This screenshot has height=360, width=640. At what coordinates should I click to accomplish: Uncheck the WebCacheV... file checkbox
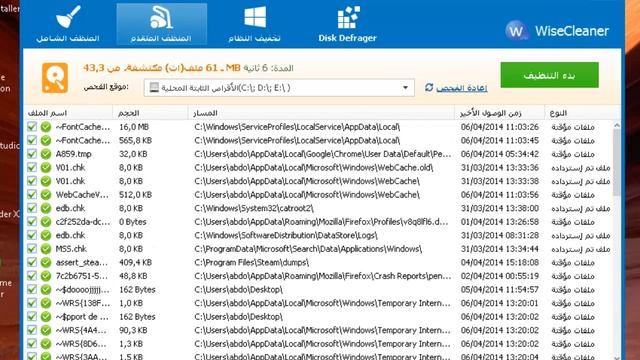coord(32,195)
